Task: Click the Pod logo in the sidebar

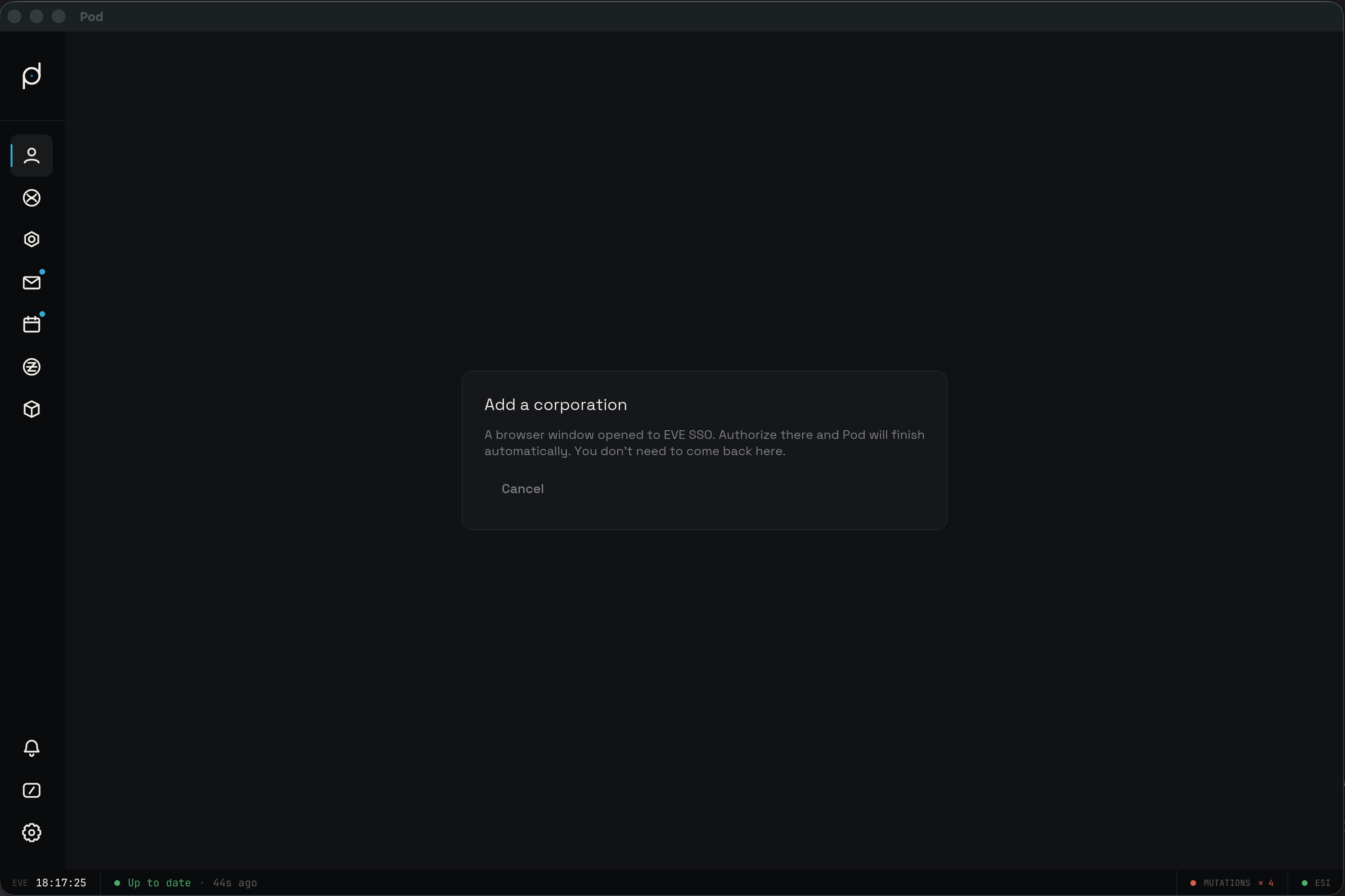Action: [x=31, y=76]
